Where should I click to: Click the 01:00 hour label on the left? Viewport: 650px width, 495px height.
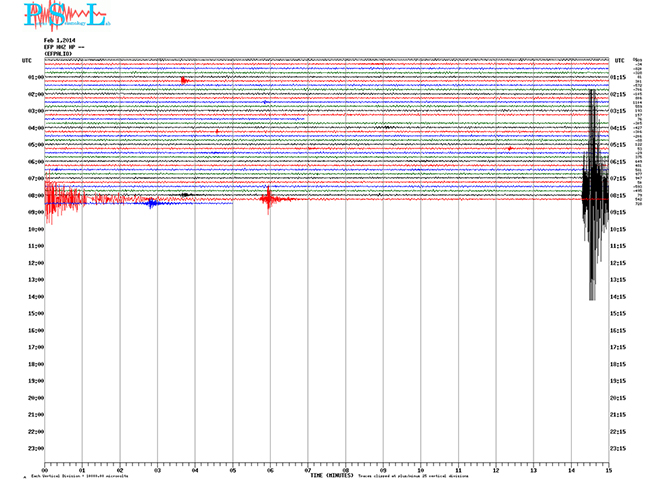click(34, 77)
